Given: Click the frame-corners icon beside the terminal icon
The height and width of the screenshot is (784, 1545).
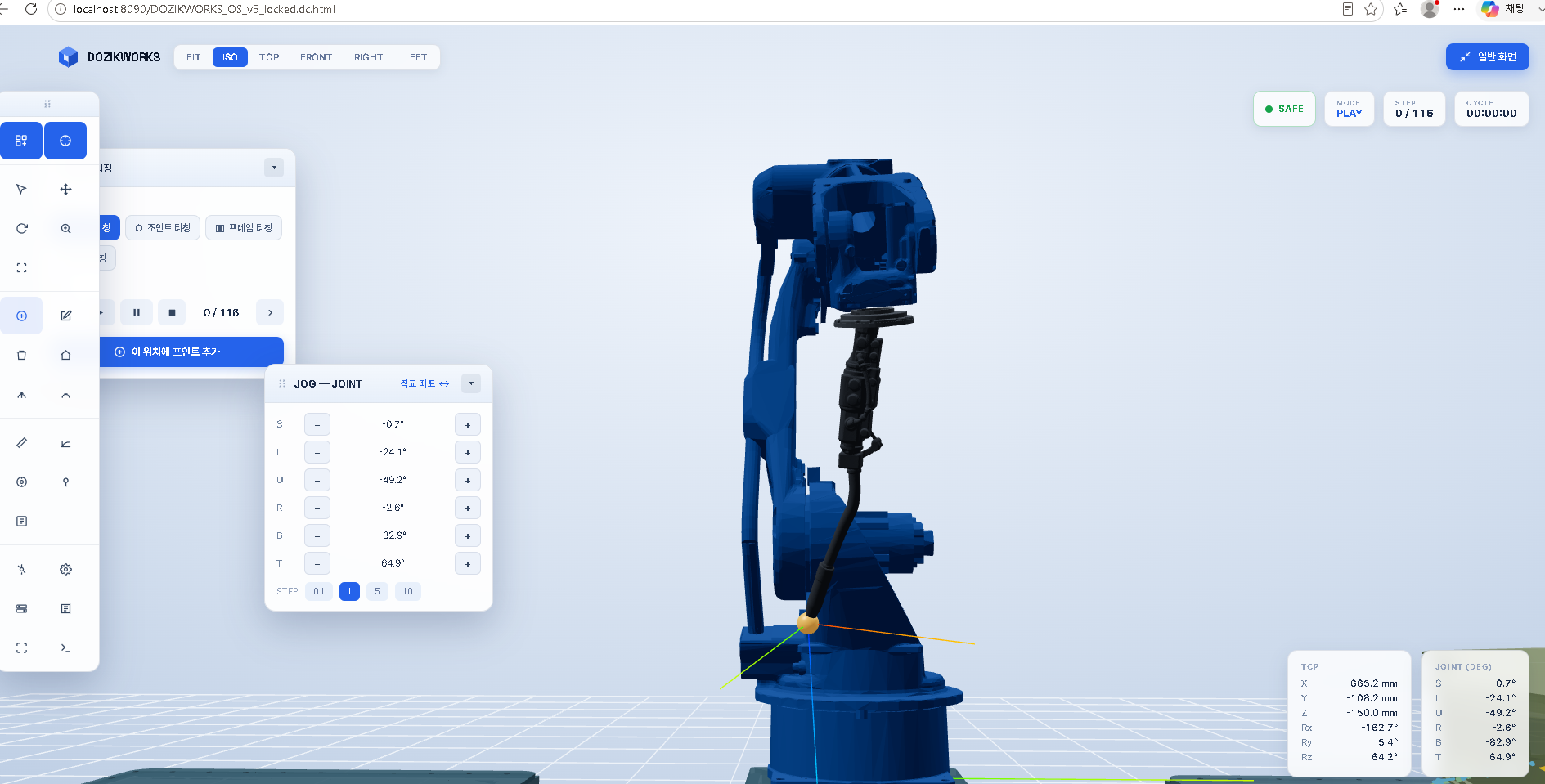Looking at the screenshot, I should 21,648.
